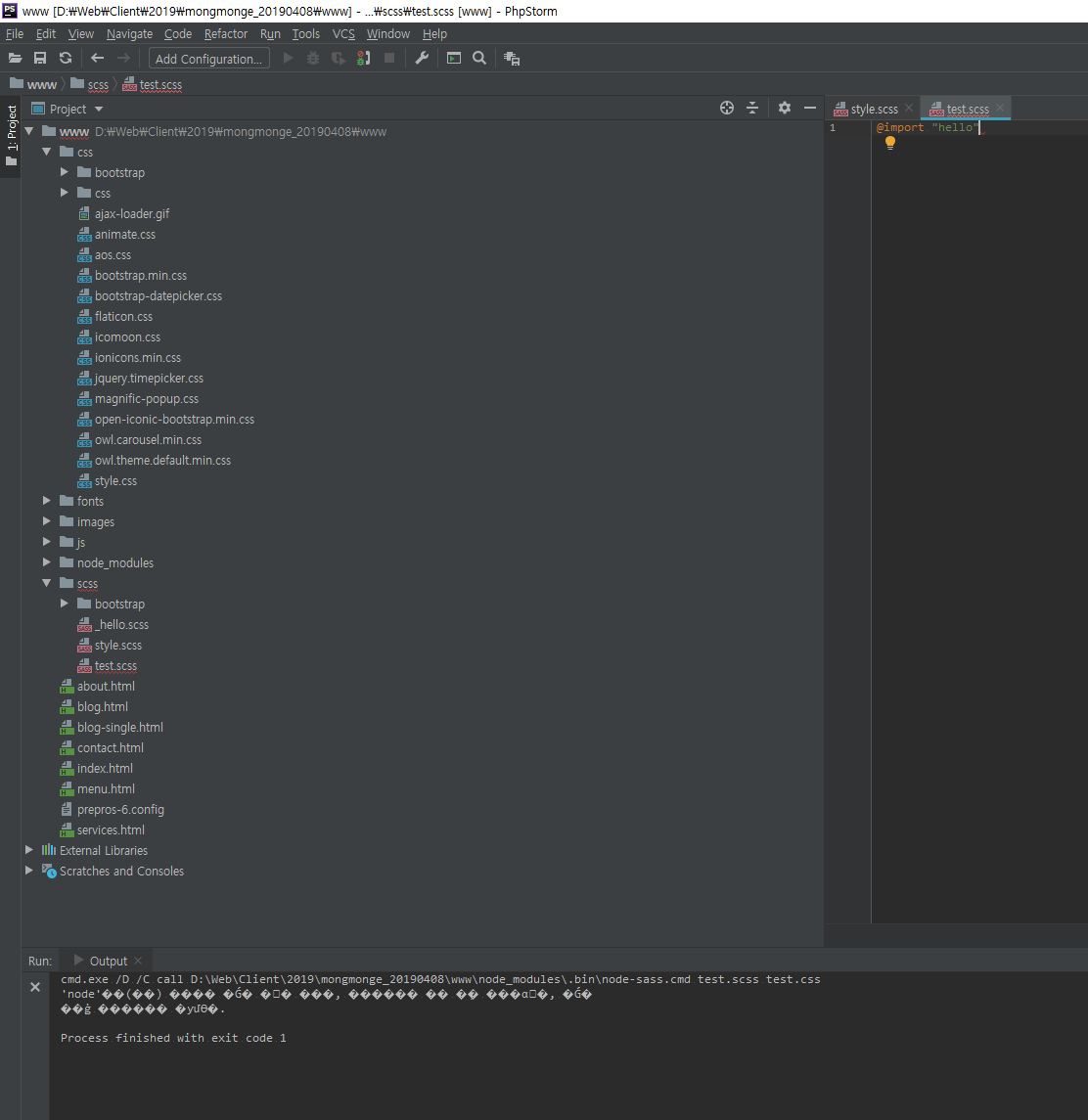Click scss in the breadcrumb bar
Viewport: 1088px width, 1120px height.
[91, 84]
